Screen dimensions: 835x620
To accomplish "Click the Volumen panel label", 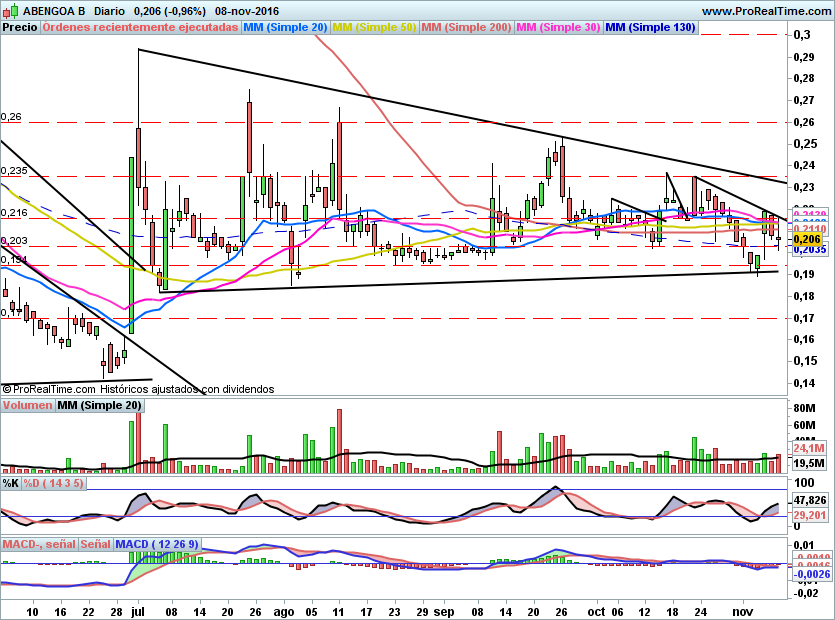I will pos(27,405).
